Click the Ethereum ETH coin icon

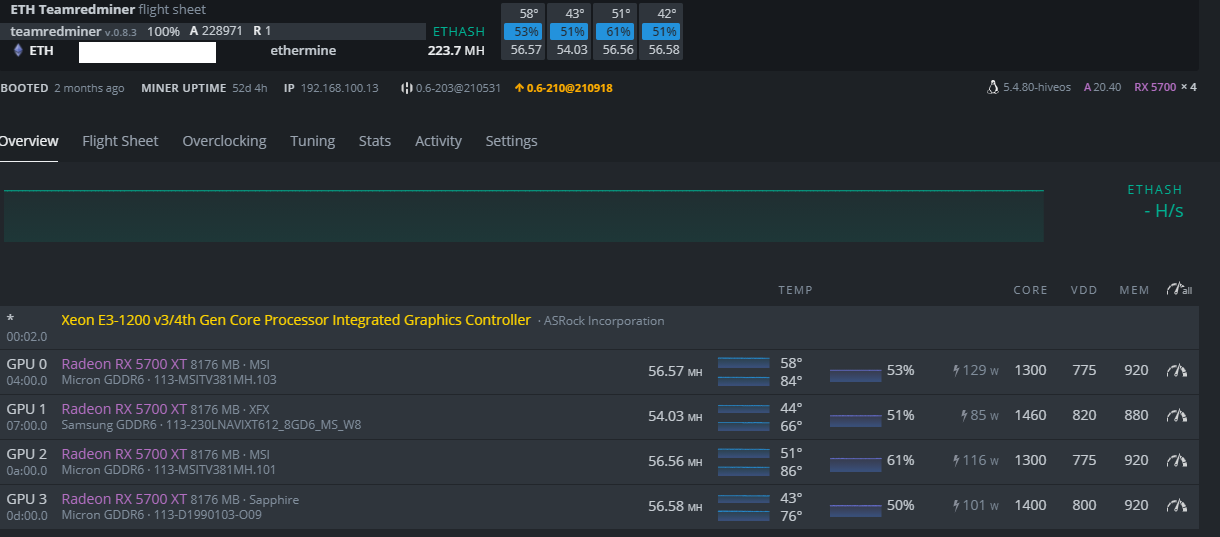17,50
